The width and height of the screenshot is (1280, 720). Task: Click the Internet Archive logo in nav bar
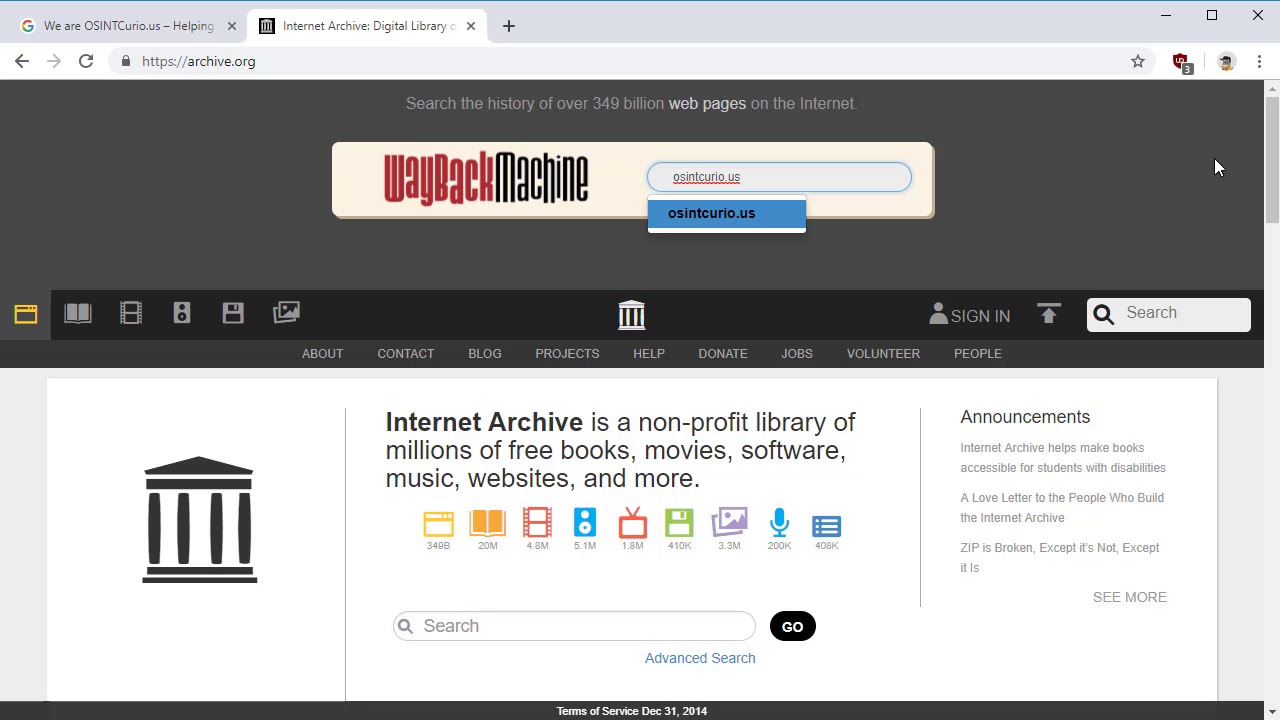click(x=632, y=315)
